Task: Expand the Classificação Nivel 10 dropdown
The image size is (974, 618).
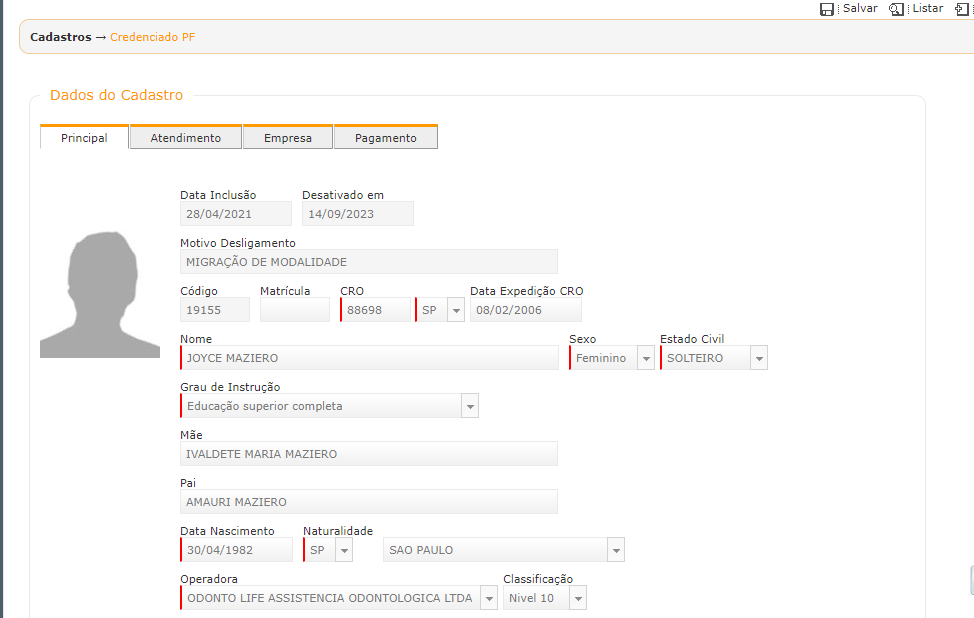Action: pyautogui.click(x=578, y=599)
